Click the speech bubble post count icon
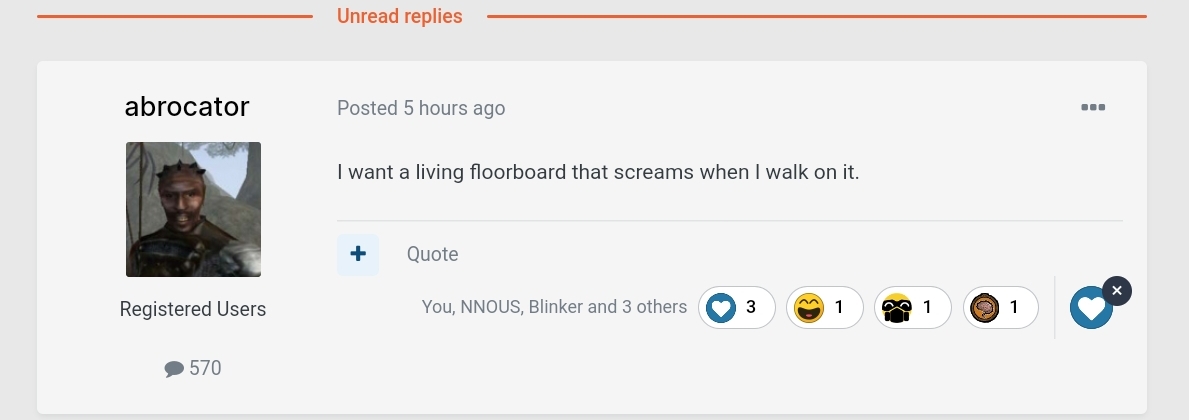This screenshot has width=1189, height=420. 174,369
